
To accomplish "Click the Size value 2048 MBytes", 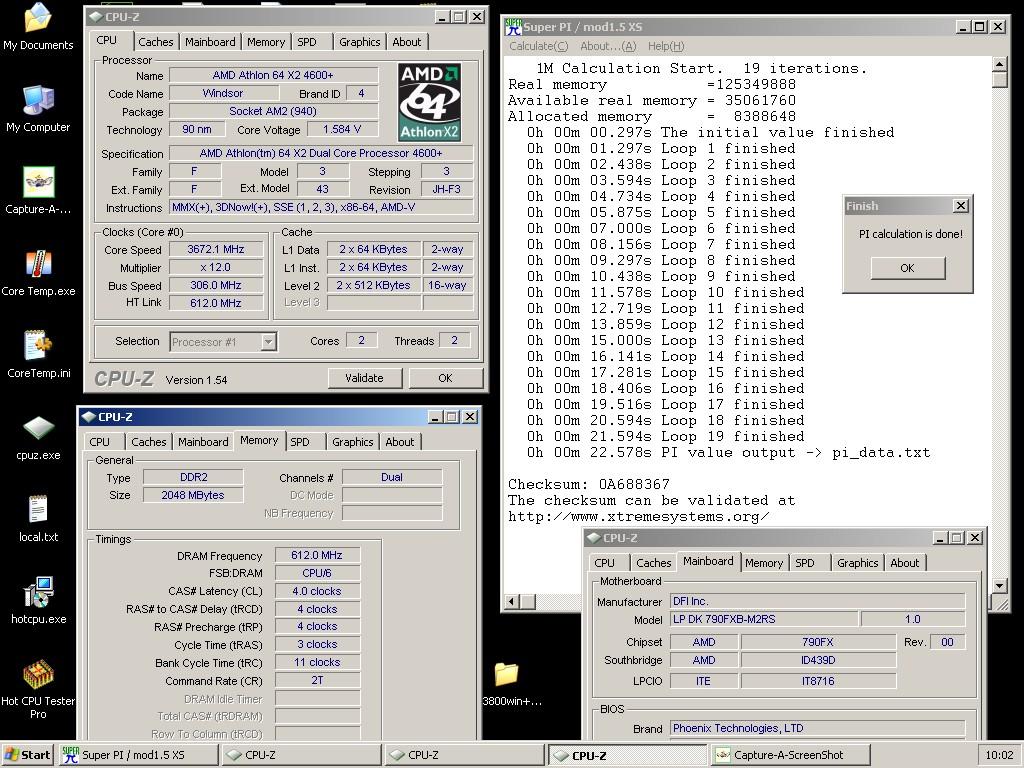I will pos(193,495).
